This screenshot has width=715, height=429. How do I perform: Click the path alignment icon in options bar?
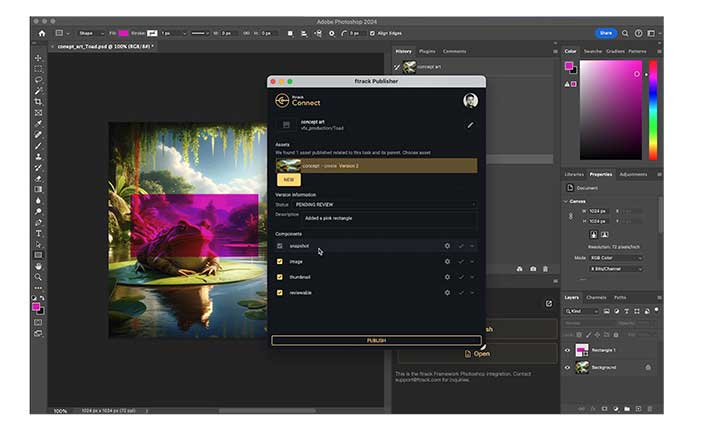coord(304,33)
